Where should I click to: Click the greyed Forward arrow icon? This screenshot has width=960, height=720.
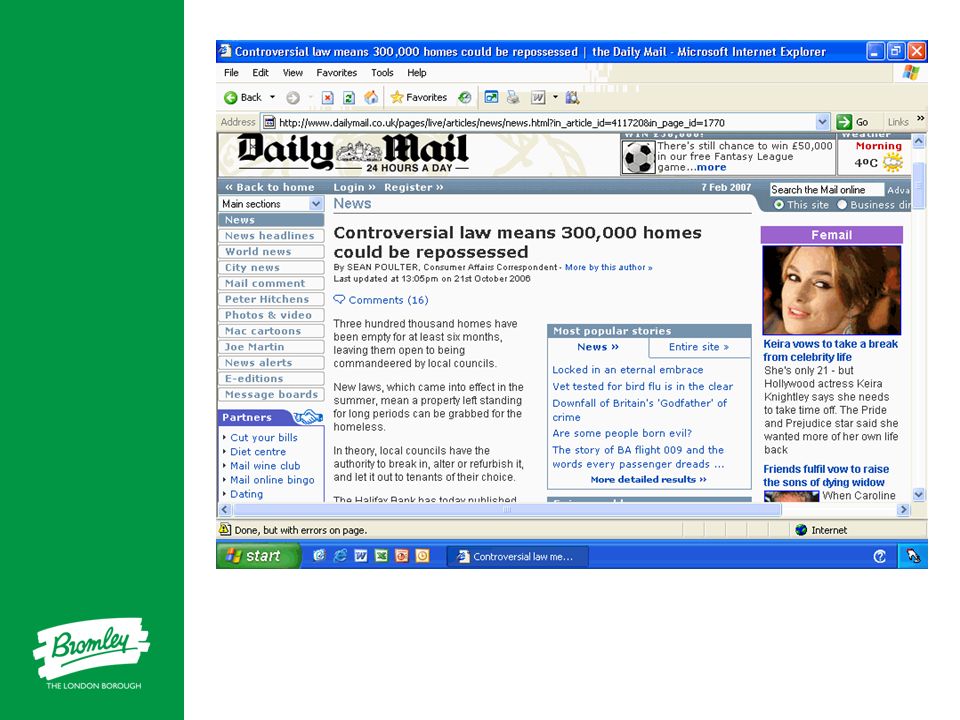(293, 97)
